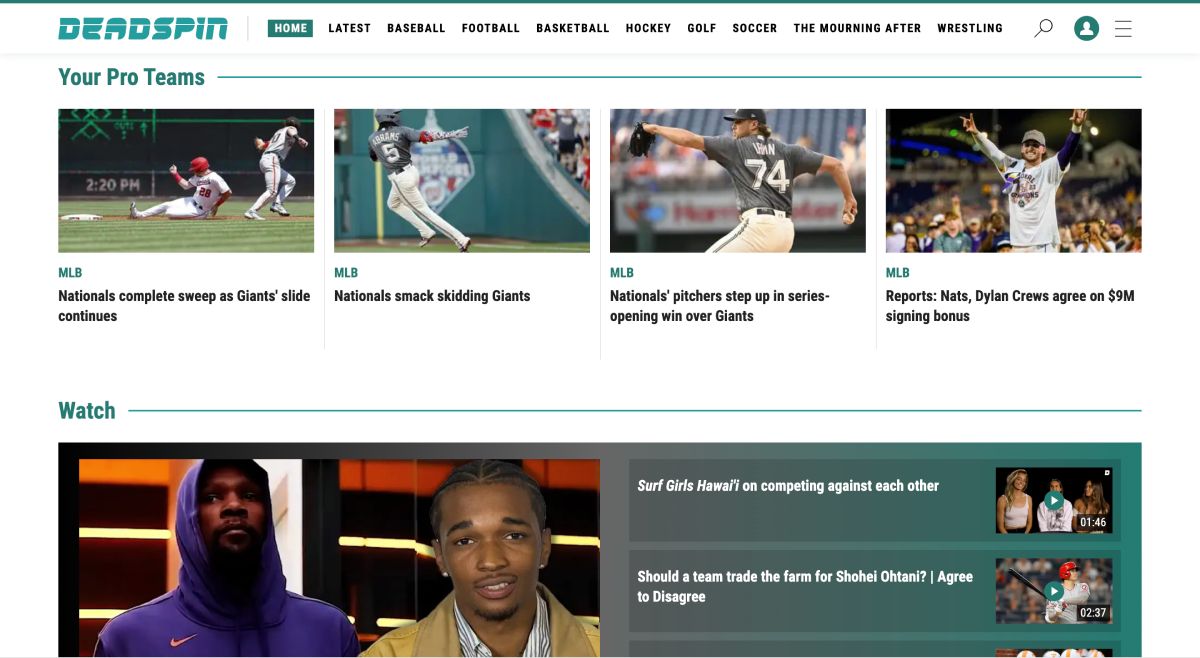Viewport: 1200px width, 658px height.
Task: Open the WRESTLING section
Action: [x=970, y=28]
